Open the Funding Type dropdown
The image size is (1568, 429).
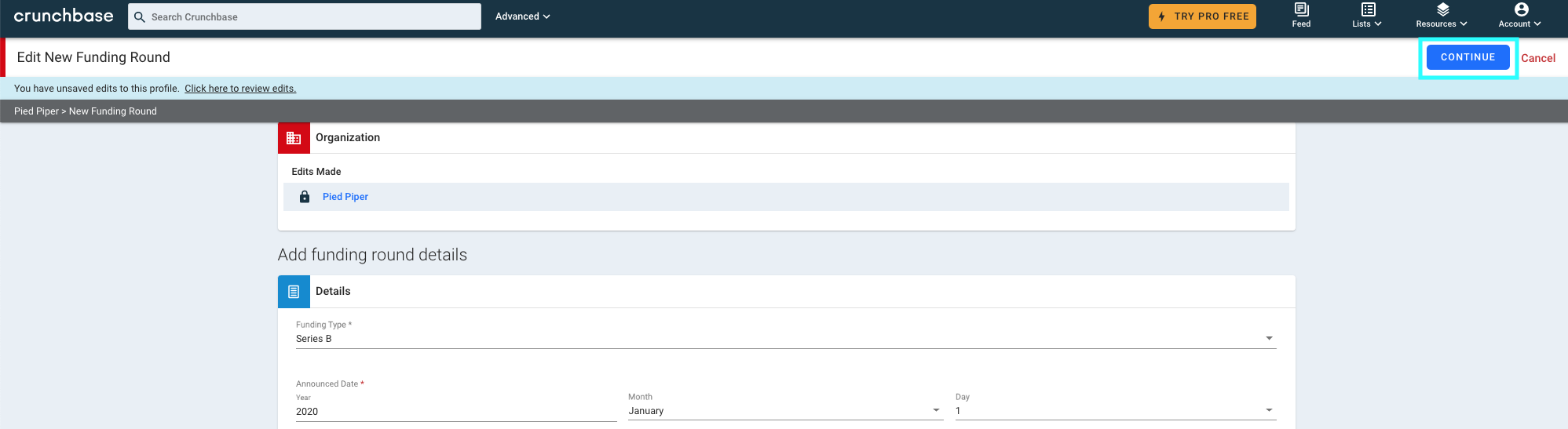[x=786, y=339]
